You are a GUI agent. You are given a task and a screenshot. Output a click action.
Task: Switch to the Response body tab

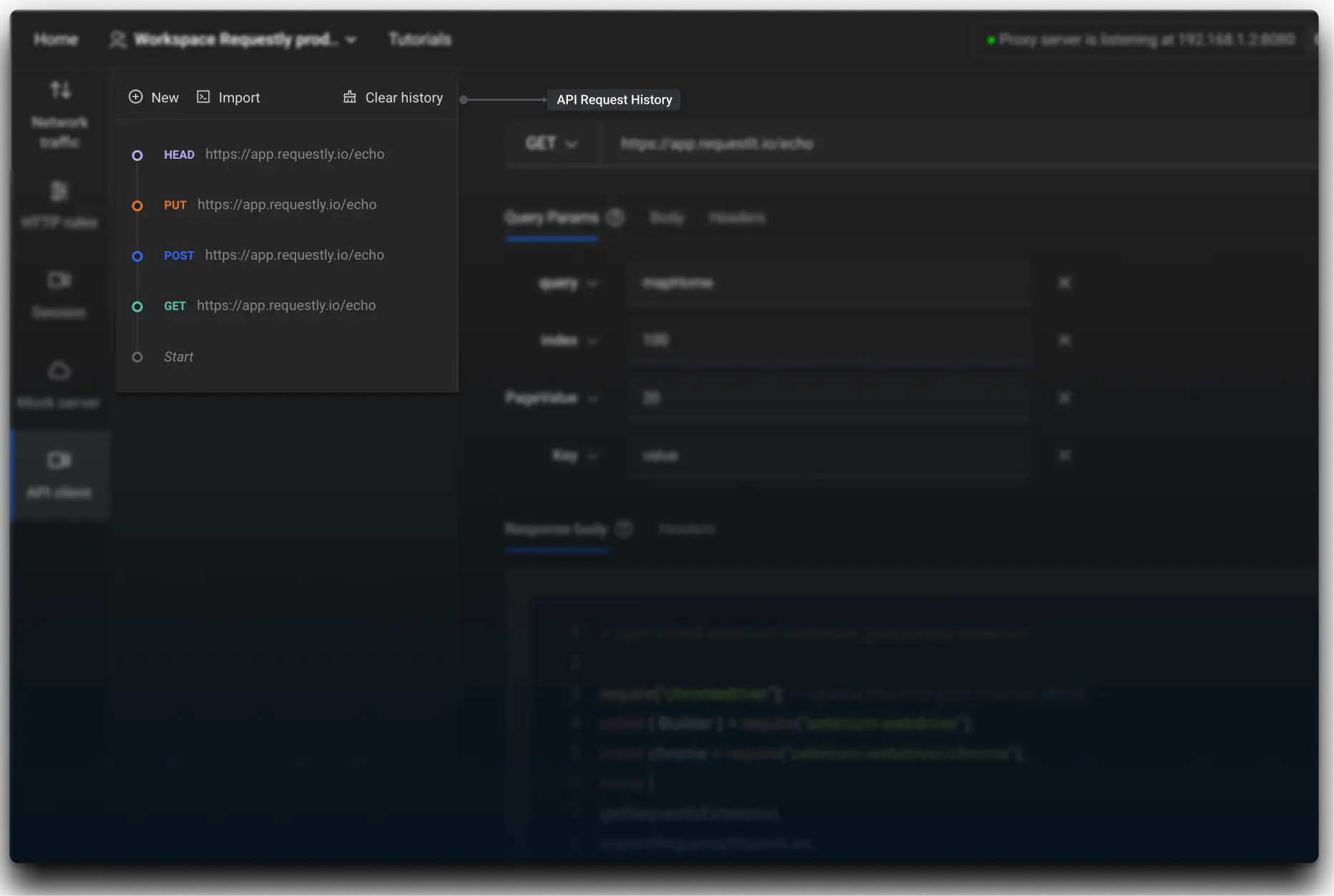pyautogui.click(x=556, y=529)
